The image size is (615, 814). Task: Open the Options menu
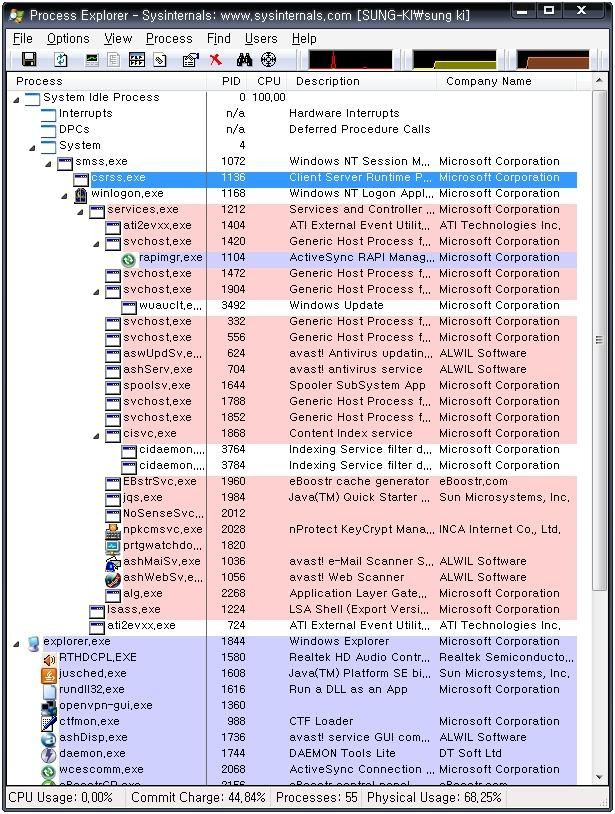click(x=68, y=38)
